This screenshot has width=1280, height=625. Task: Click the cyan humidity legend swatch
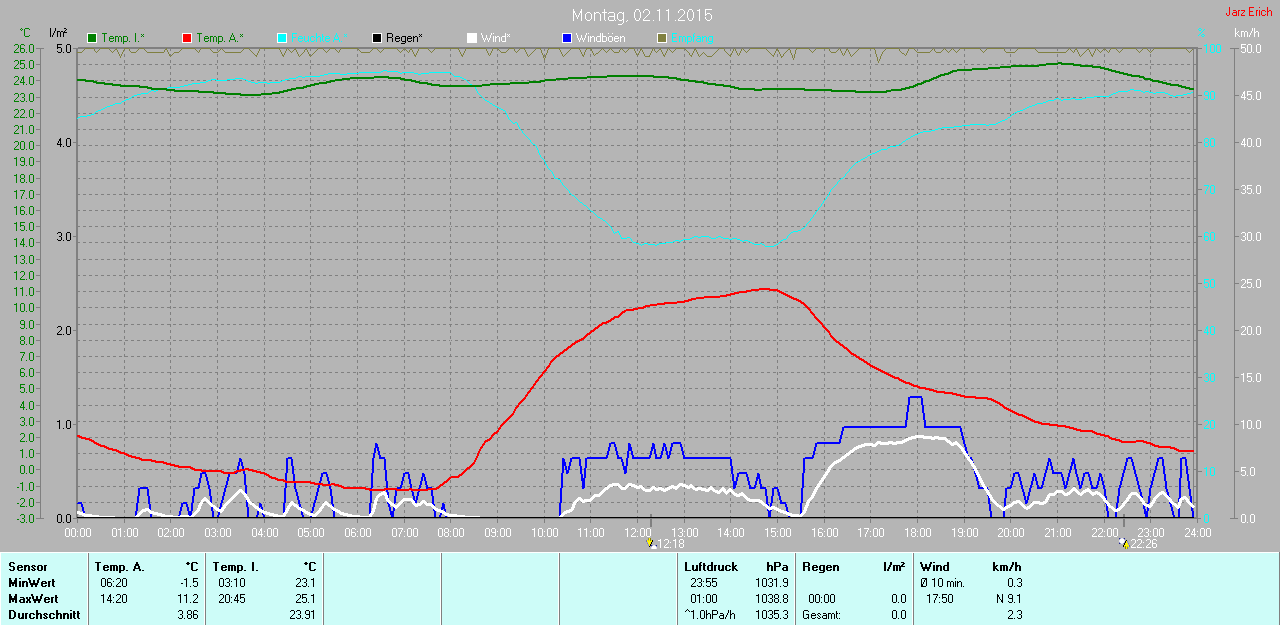point(282,38)
